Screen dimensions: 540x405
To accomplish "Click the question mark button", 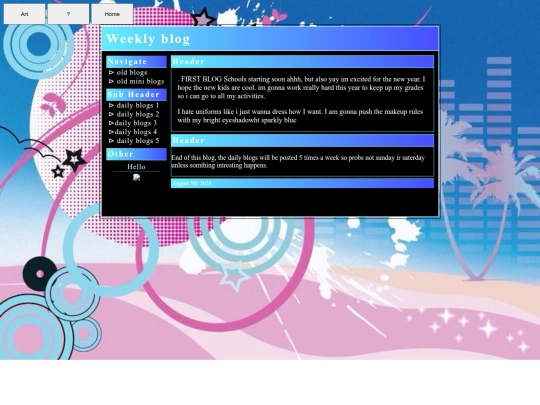I will (68, 14).
